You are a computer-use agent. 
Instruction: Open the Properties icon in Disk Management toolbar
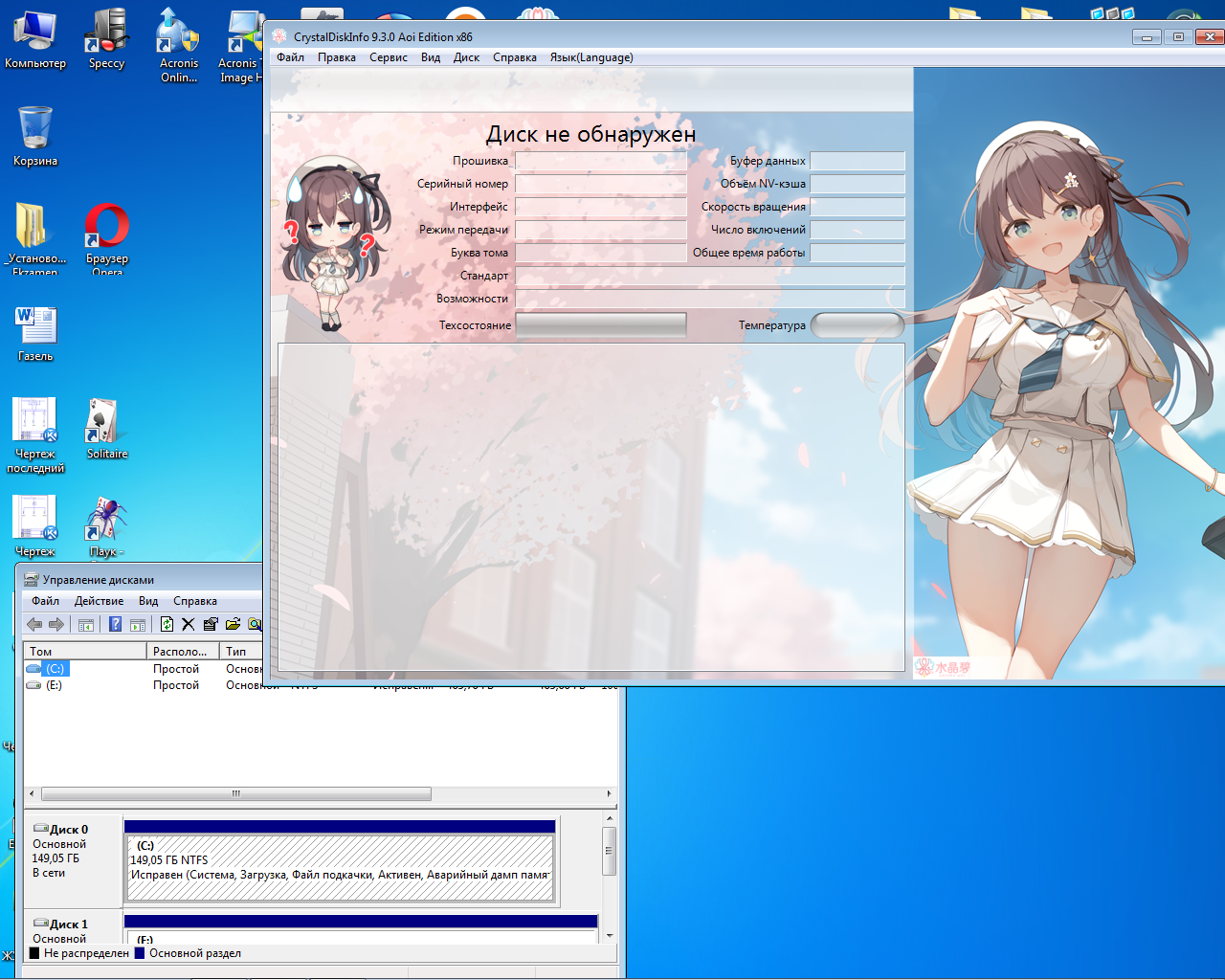point(211,625)
